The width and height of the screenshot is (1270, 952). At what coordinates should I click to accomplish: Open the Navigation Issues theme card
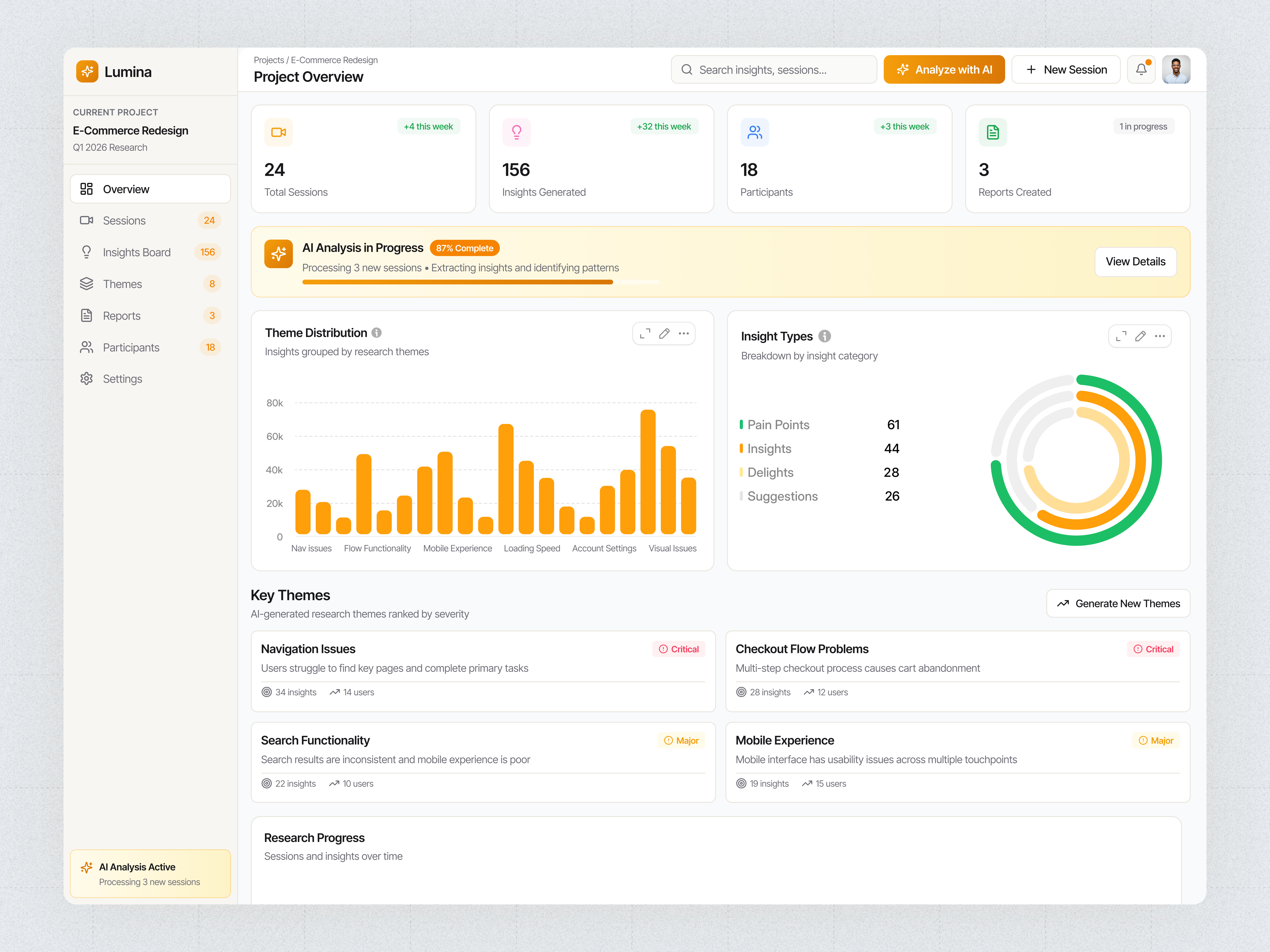(x=483, y=671)
